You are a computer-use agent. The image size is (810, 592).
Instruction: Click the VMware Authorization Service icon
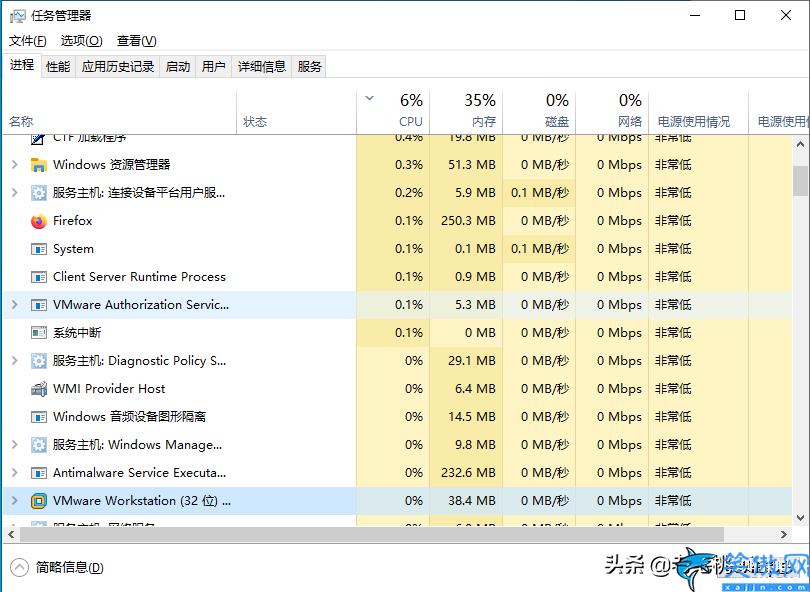coord(39,305)
